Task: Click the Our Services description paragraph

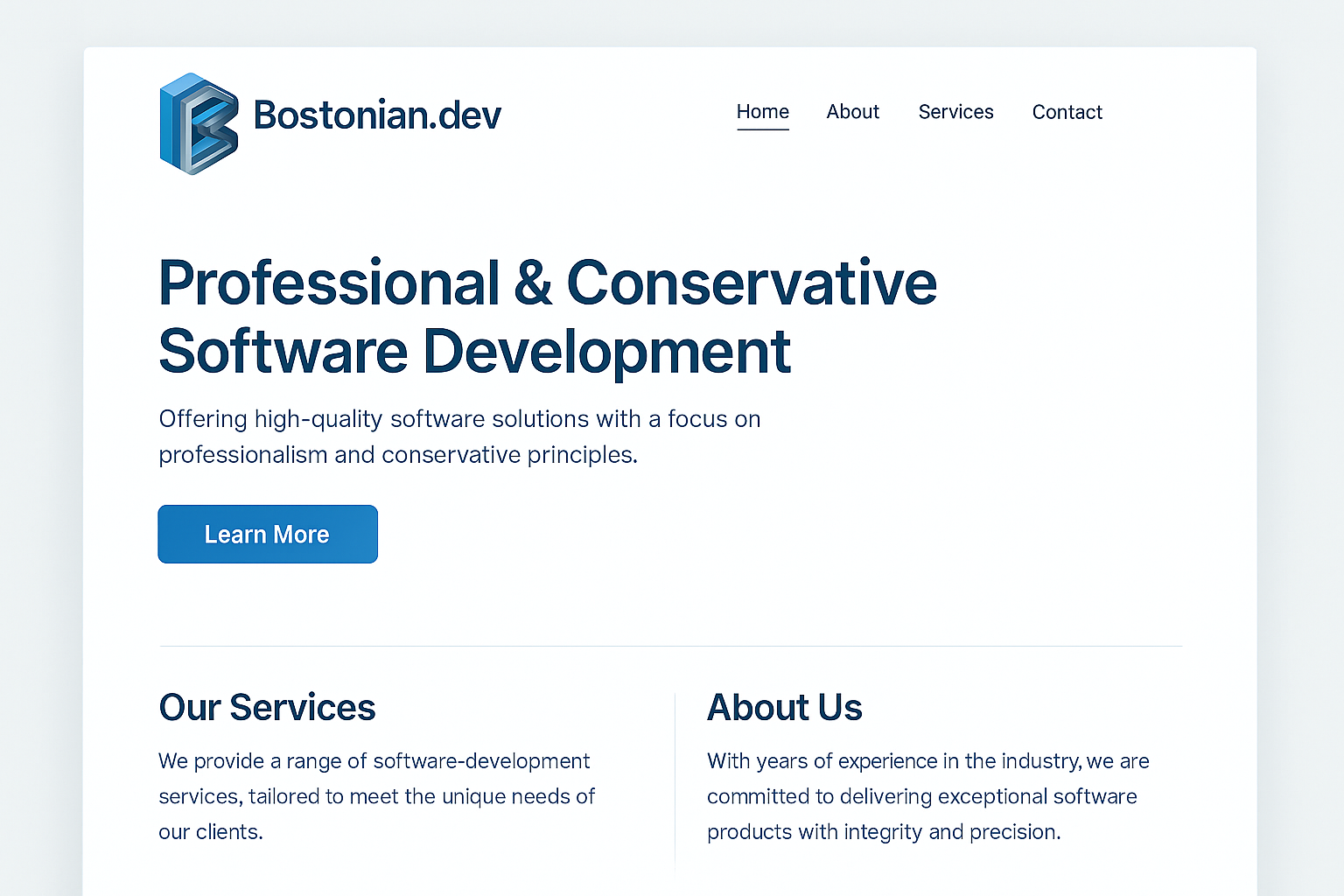Action: click(x=376, y=796)
